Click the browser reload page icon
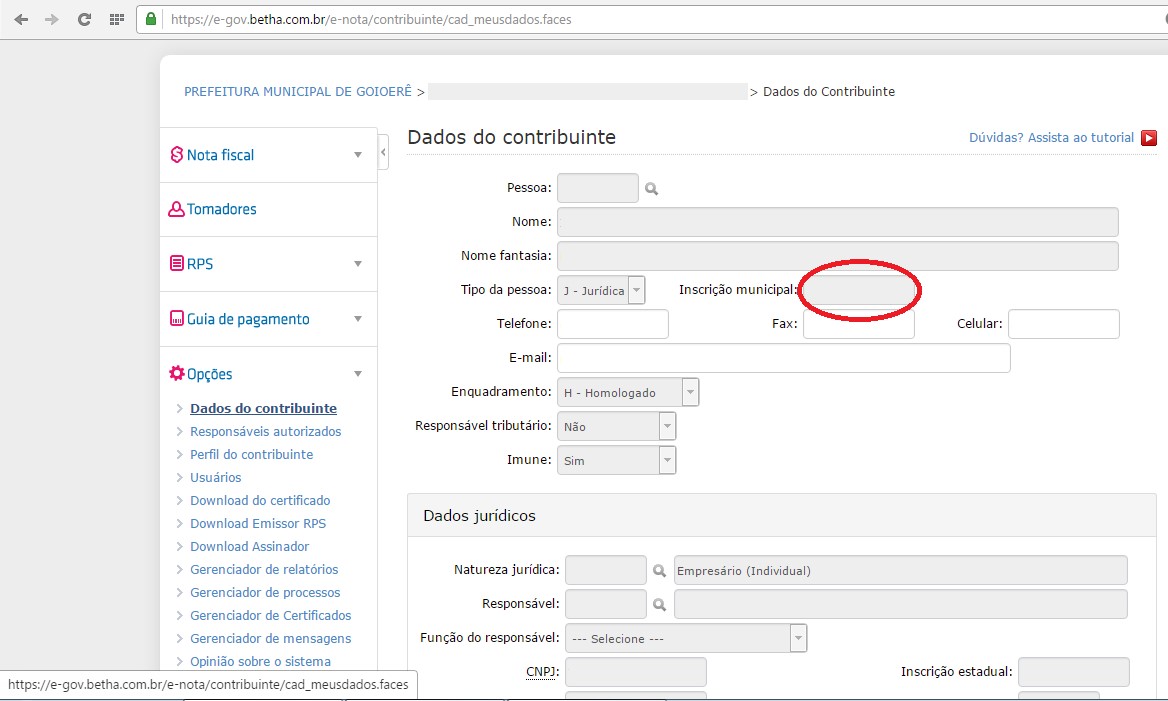The image size is (1168, 701). [84, 19]
